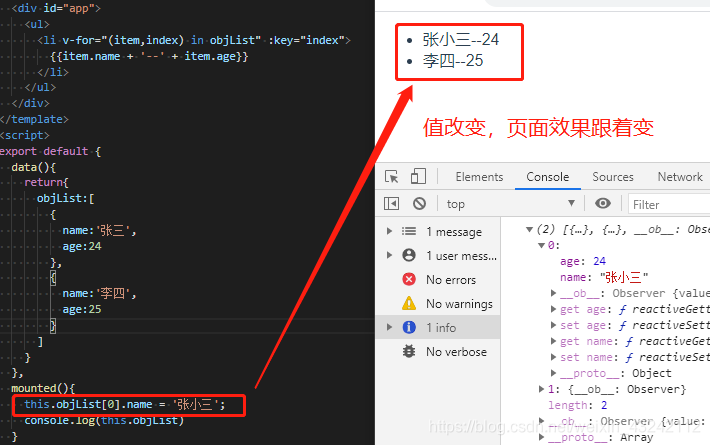Screen dimensions: 710x445
Task: Expand the 1 user messages arrow
Action: (389, 255)
